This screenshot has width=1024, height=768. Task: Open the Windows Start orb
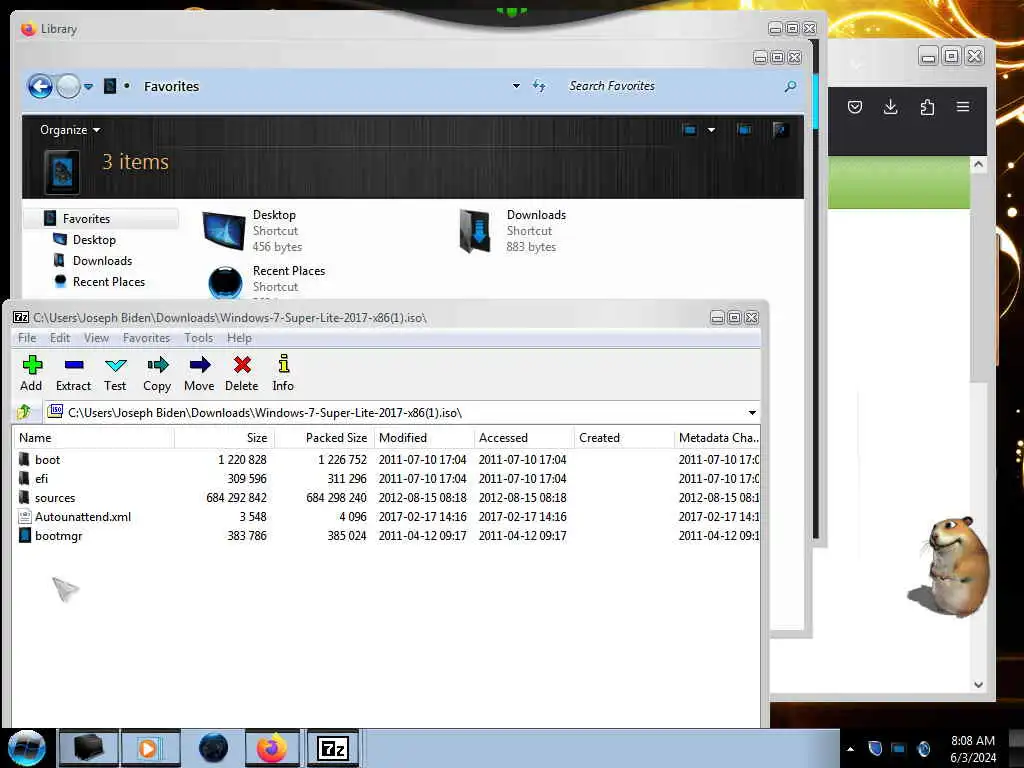coord(27,748)
